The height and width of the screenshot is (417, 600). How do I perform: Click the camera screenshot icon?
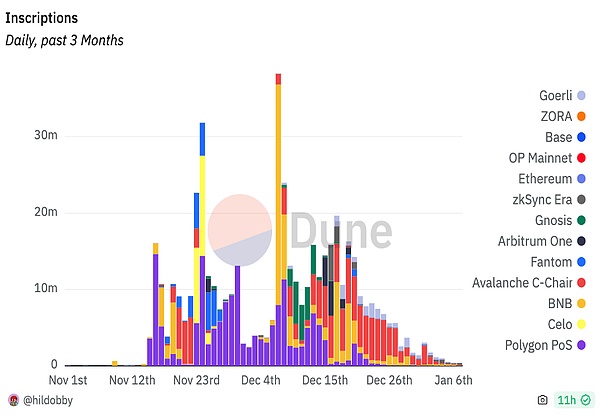(543, 400)
